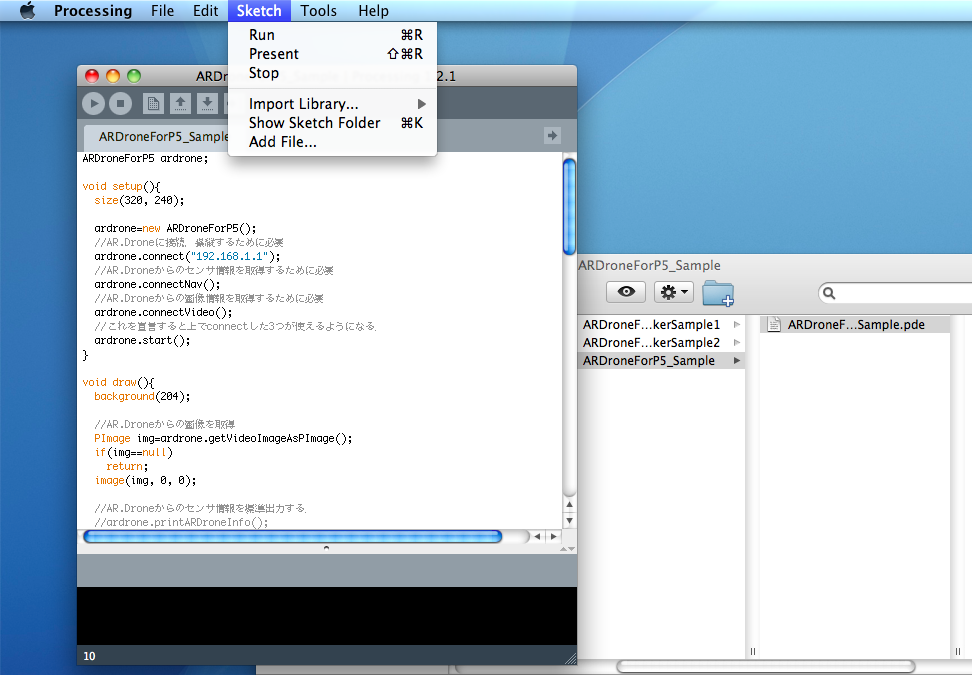Select ARDroneF...kerSample1 folder
This screenshot has height=675, width=972.
pos(652,325)
